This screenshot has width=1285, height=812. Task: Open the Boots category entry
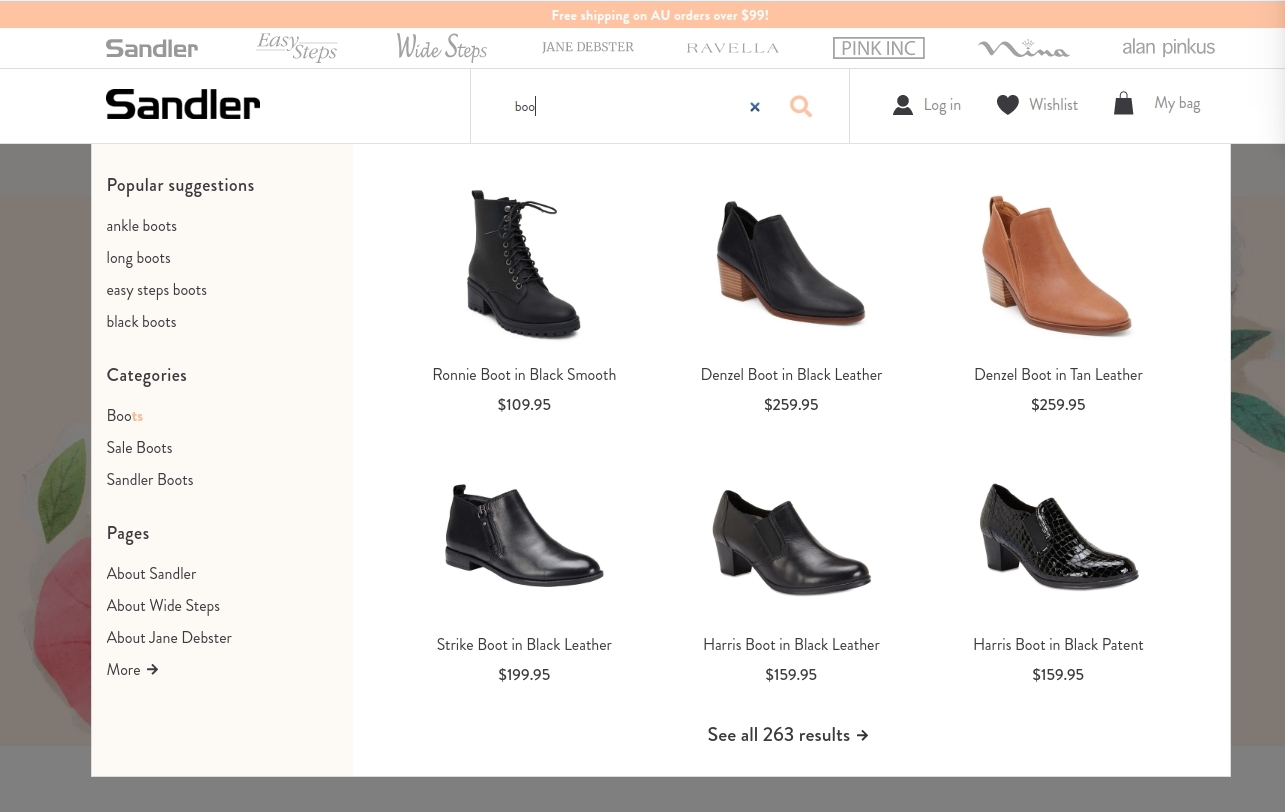pyautogui.click(x=124, y=415)
